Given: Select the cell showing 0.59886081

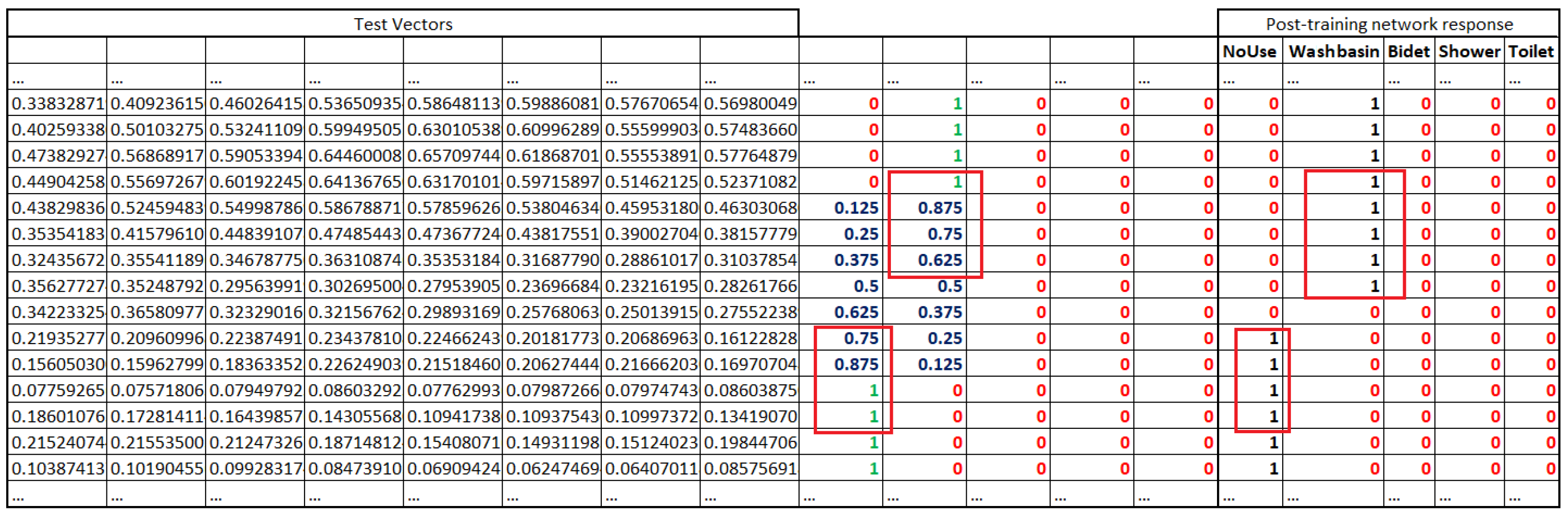Looking at the screenshot, I should pyautogui.click(x=552, y=103).
